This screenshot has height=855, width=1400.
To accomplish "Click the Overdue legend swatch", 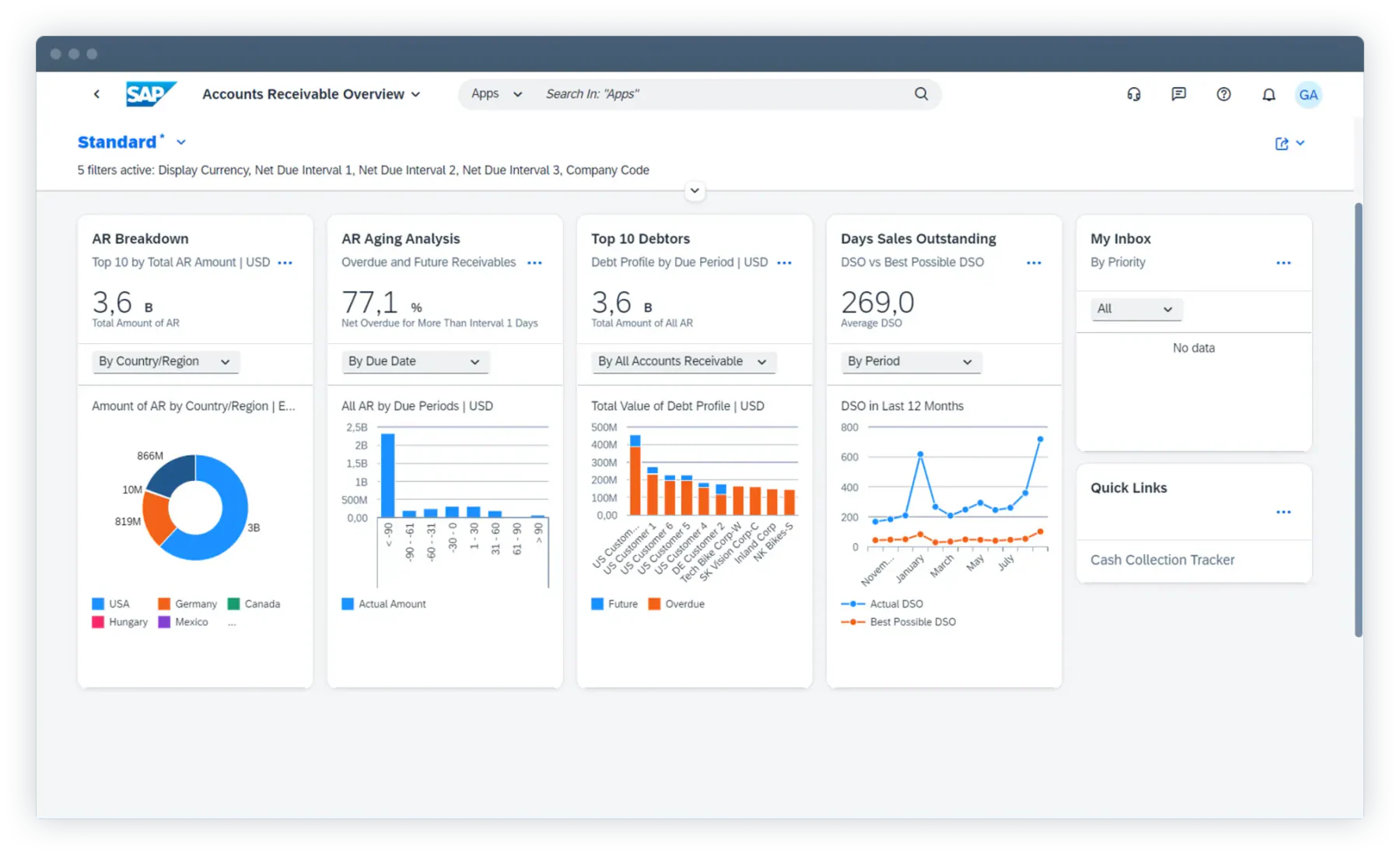I will [654, 604].
